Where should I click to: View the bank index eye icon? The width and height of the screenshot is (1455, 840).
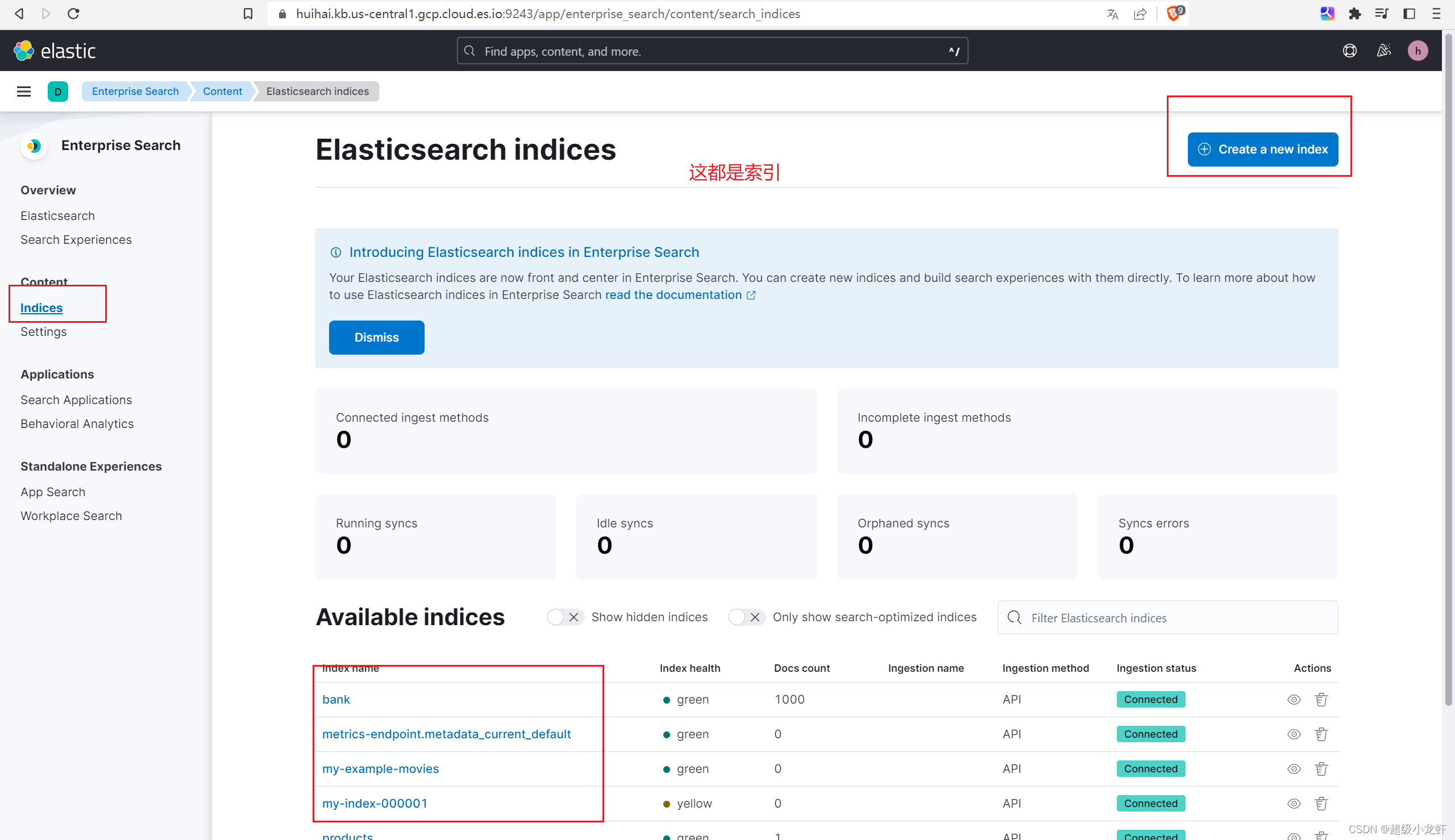(x=1294, y=699)
